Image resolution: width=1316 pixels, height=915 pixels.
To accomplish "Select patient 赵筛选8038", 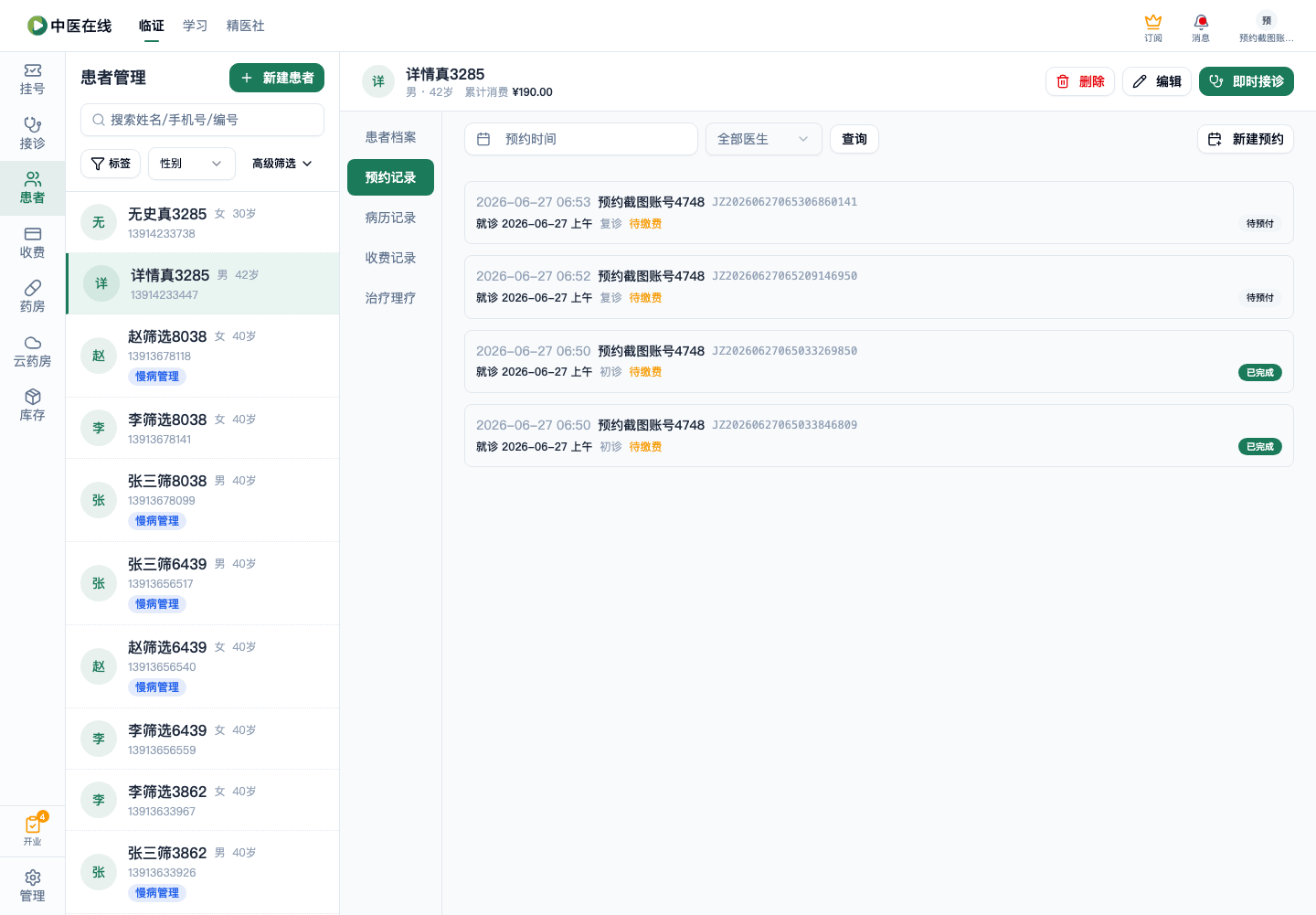I will [203, 356].
